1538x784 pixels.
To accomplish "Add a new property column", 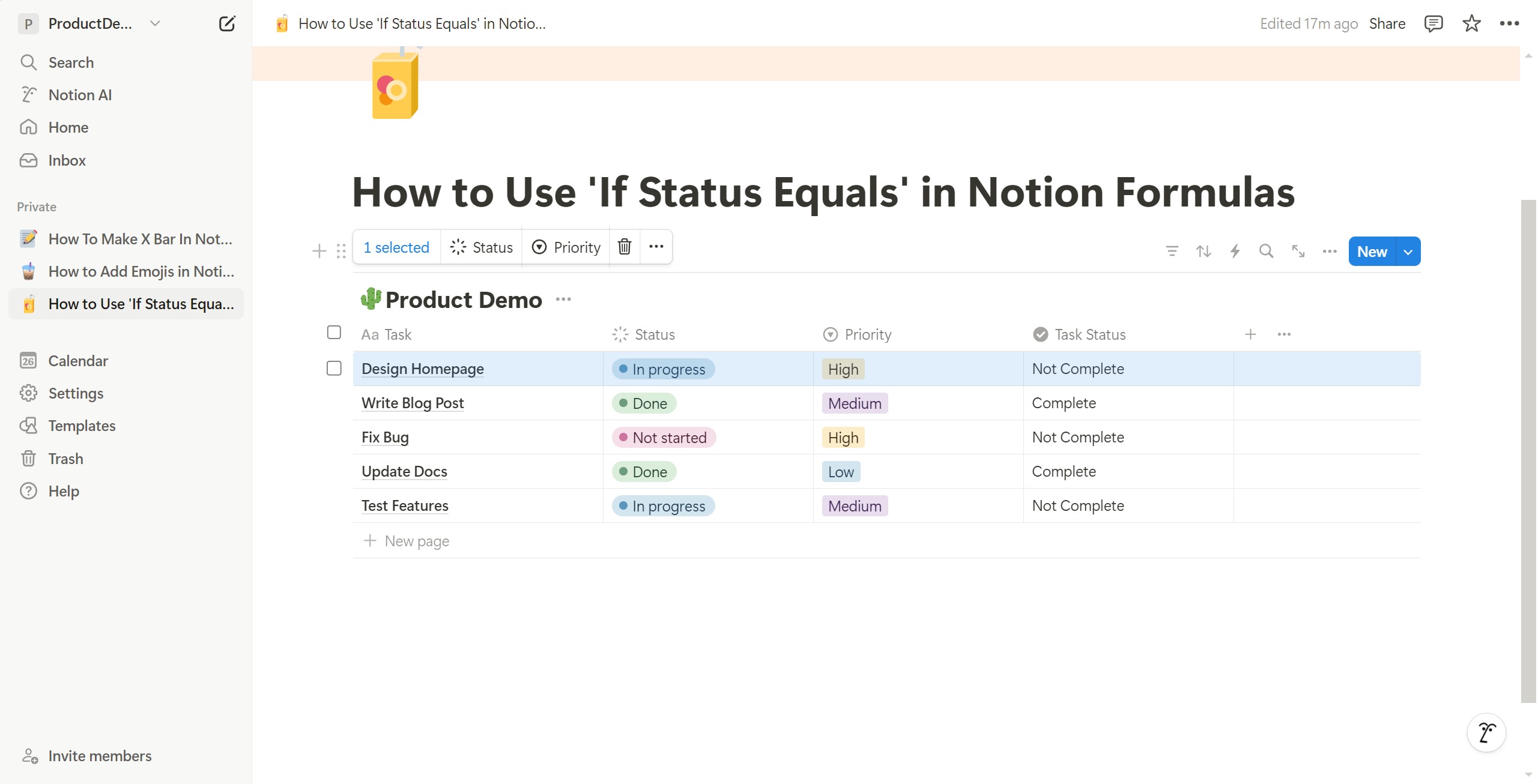I will [1250, 334].
